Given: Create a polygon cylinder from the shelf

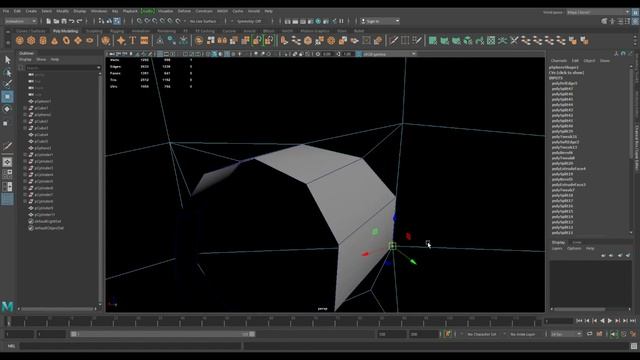Looking at the screenshot, I should click(x=43, y=40).
